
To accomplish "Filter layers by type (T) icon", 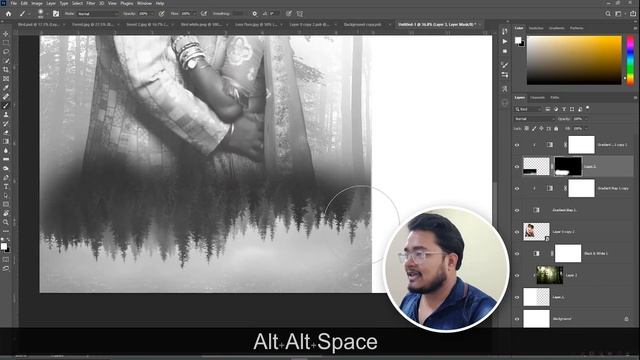I will [564, 109].
